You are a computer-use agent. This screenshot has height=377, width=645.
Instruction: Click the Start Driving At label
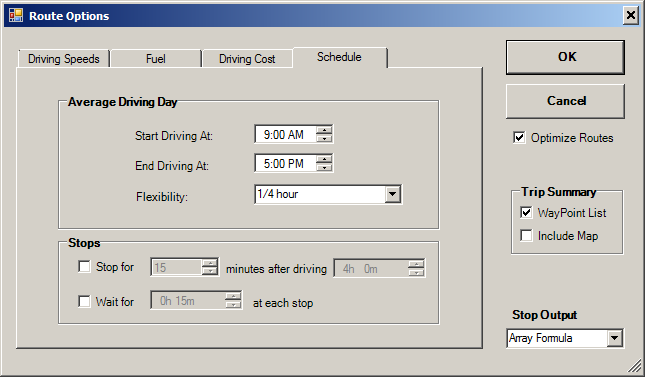coord(174,136)
